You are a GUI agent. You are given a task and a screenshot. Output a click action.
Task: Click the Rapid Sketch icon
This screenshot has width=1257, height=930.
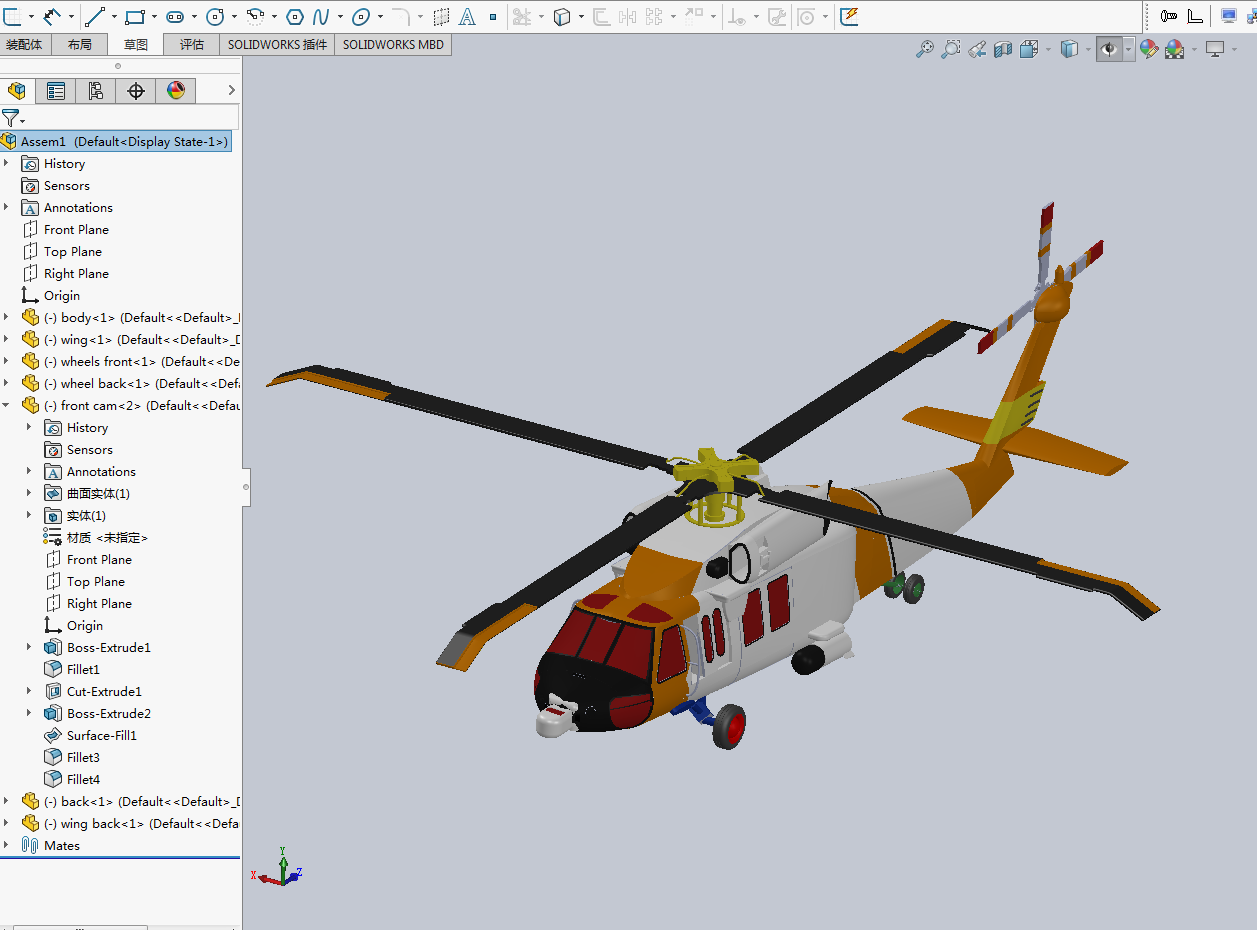click(849, 16)
